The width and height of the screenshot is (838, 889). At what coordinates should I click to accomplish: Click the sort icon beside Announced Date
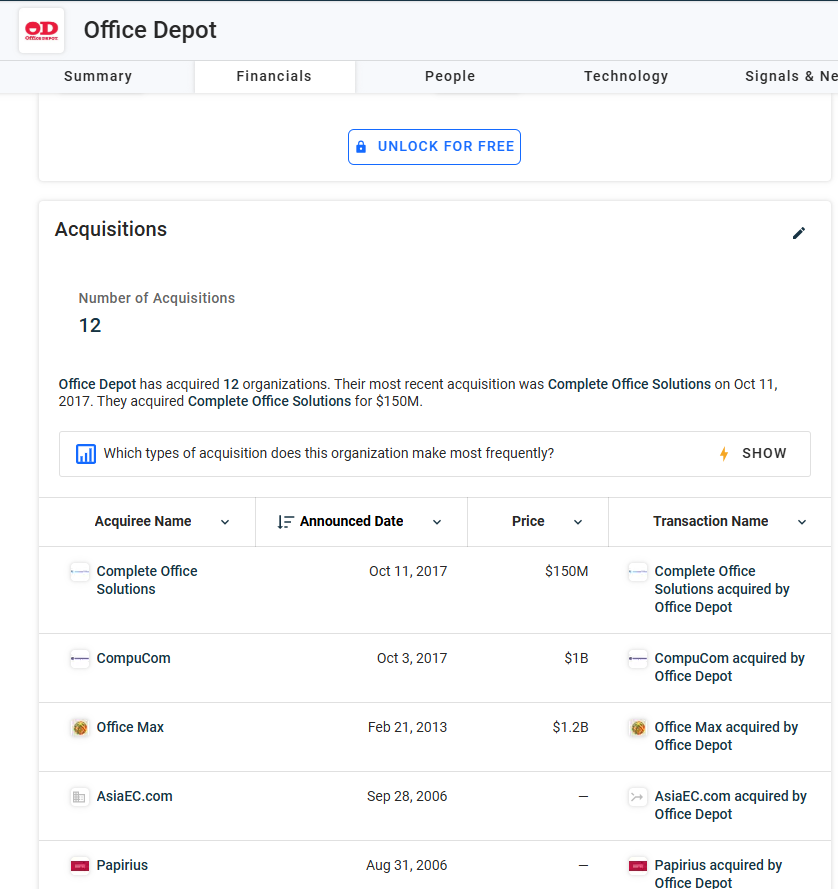[x=285, y=522]
